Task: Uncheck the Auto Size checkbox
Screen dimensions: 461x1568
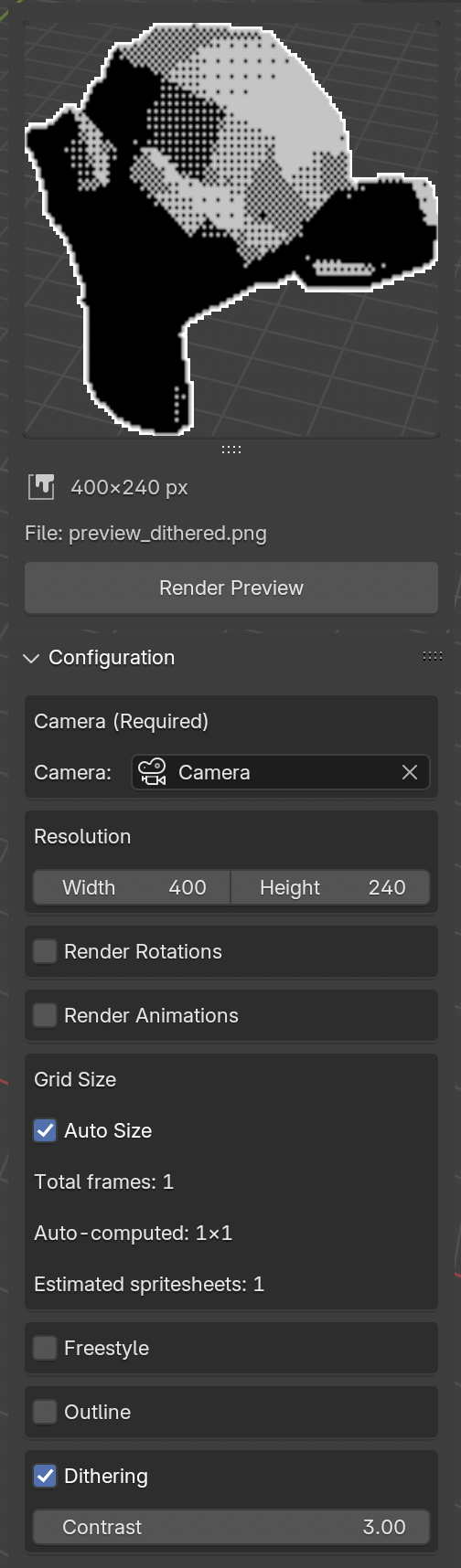Action: (45, 1130)
